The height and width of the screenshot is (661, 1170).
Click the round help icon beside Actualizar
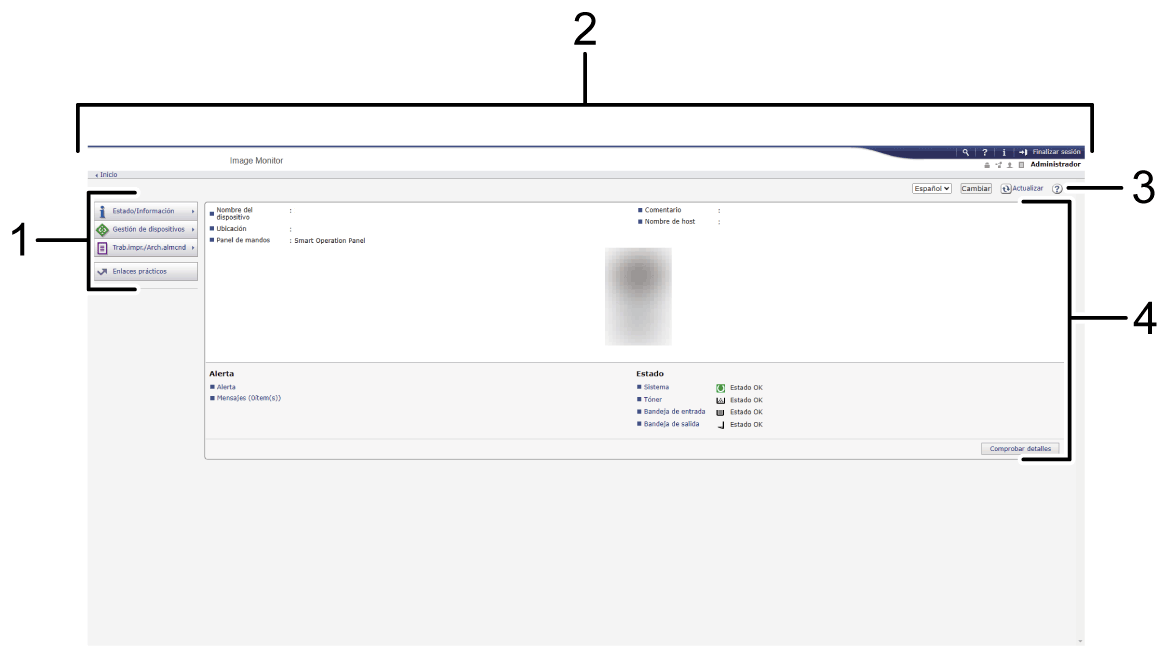pos(1056,189)
